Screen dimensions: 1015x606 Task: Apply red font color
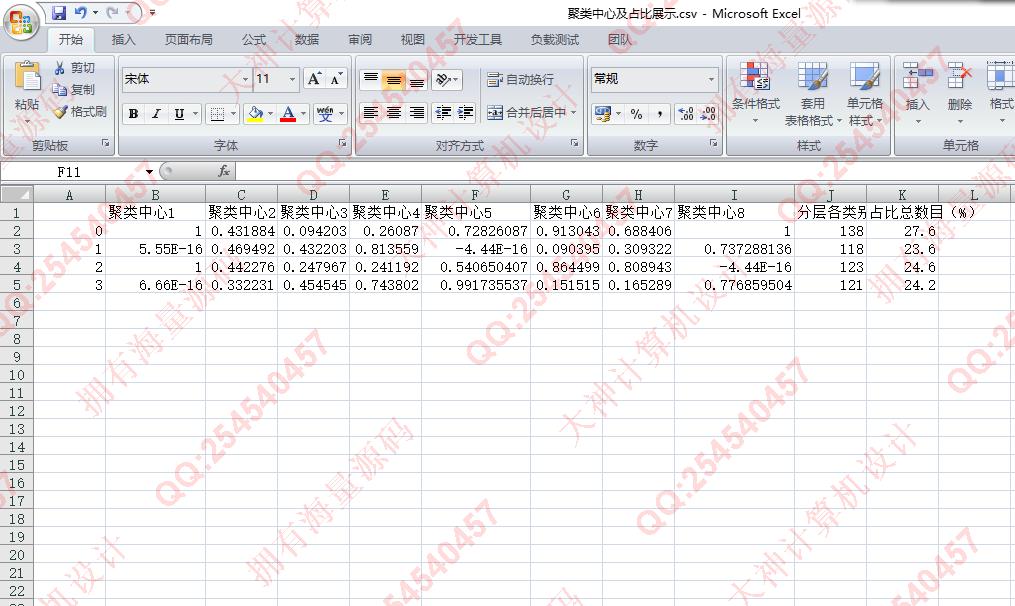288,114
